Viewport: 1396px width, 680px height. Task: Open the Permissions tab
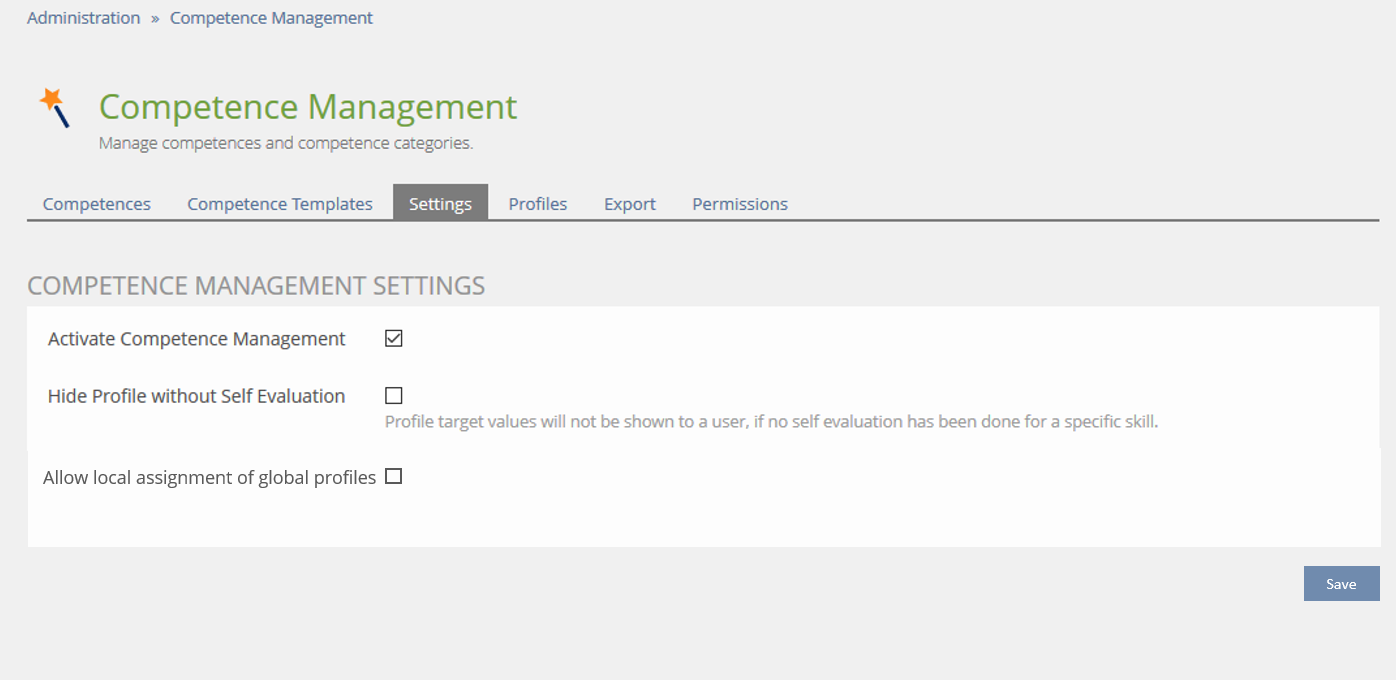point(740,204)
